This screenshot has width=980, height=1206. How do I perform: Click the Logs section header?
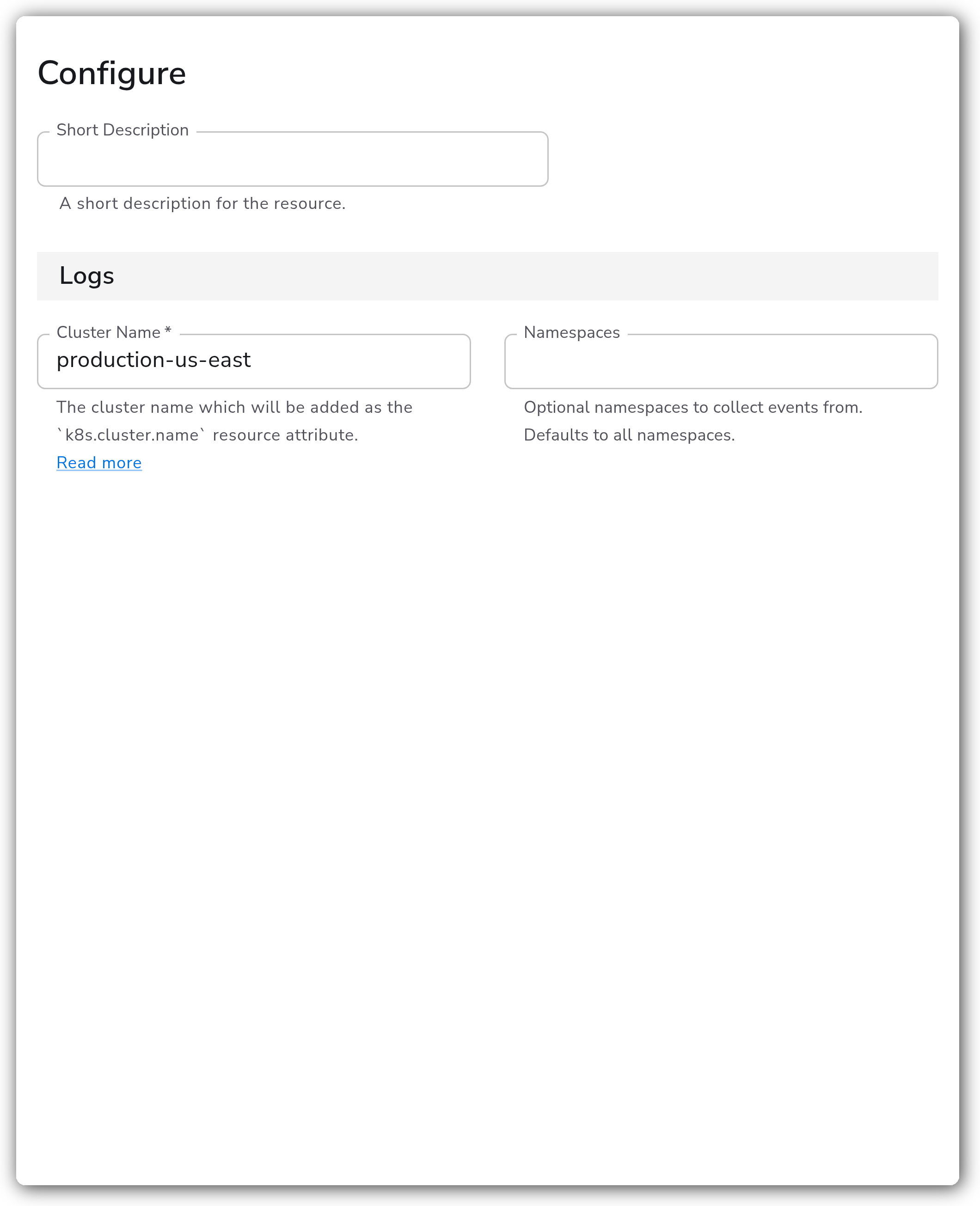[x=487, y=276]
